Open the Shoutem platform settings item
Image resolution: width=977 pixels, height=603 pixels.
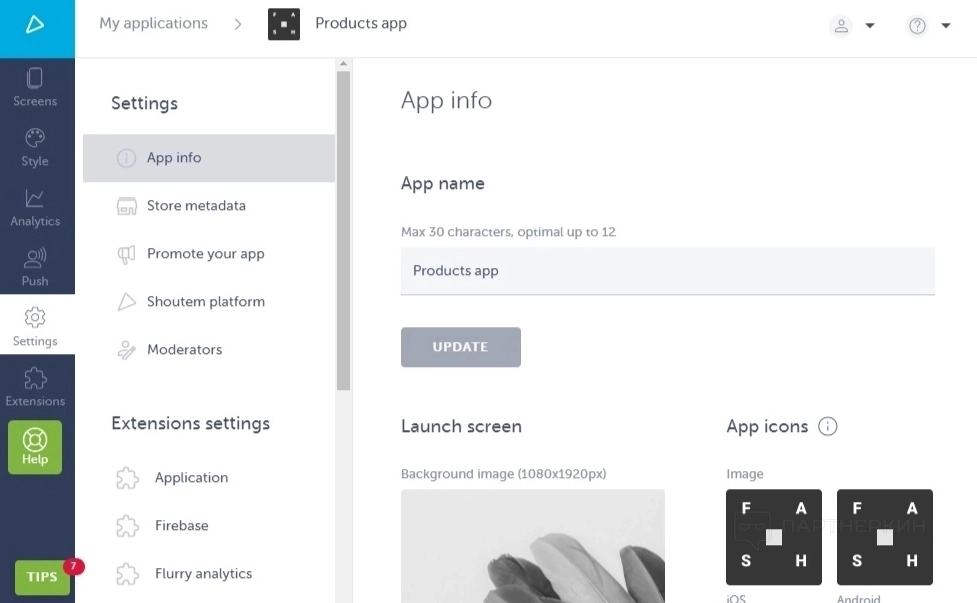tap(205, 302)
